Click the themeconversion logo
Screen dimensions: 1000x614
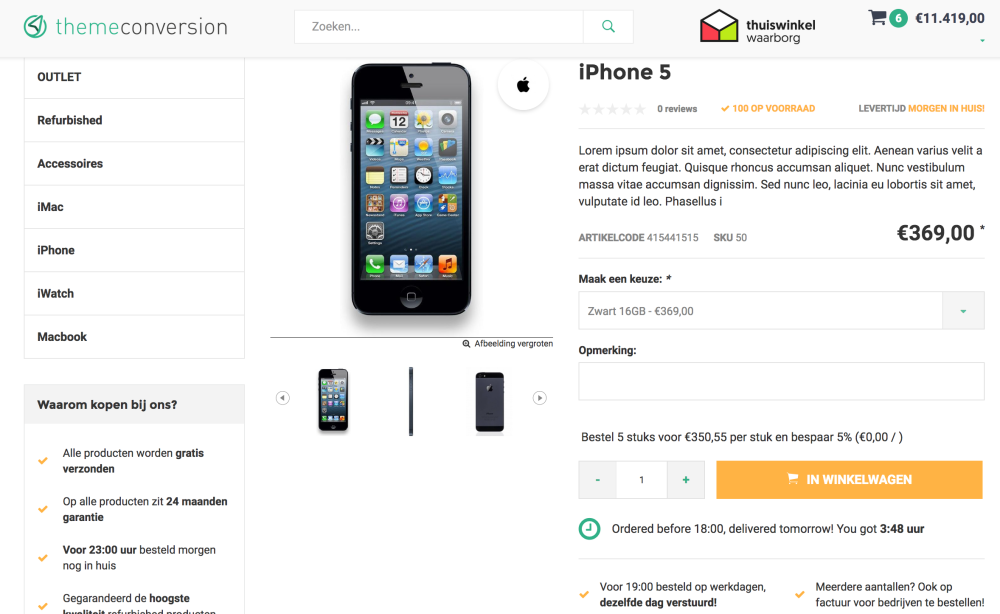click(x=126, y=27)
